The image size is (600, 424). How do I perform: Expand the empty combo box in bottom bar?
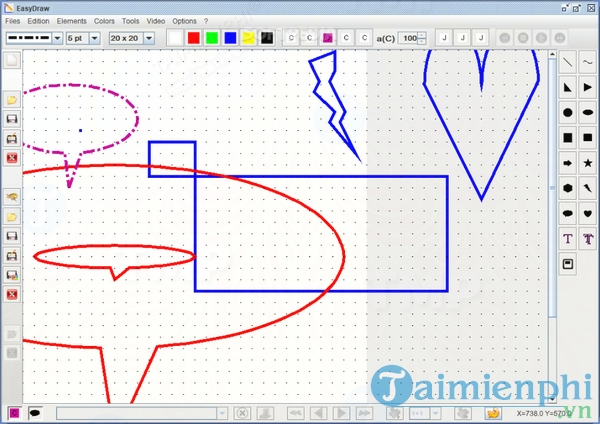pos(222,413)
